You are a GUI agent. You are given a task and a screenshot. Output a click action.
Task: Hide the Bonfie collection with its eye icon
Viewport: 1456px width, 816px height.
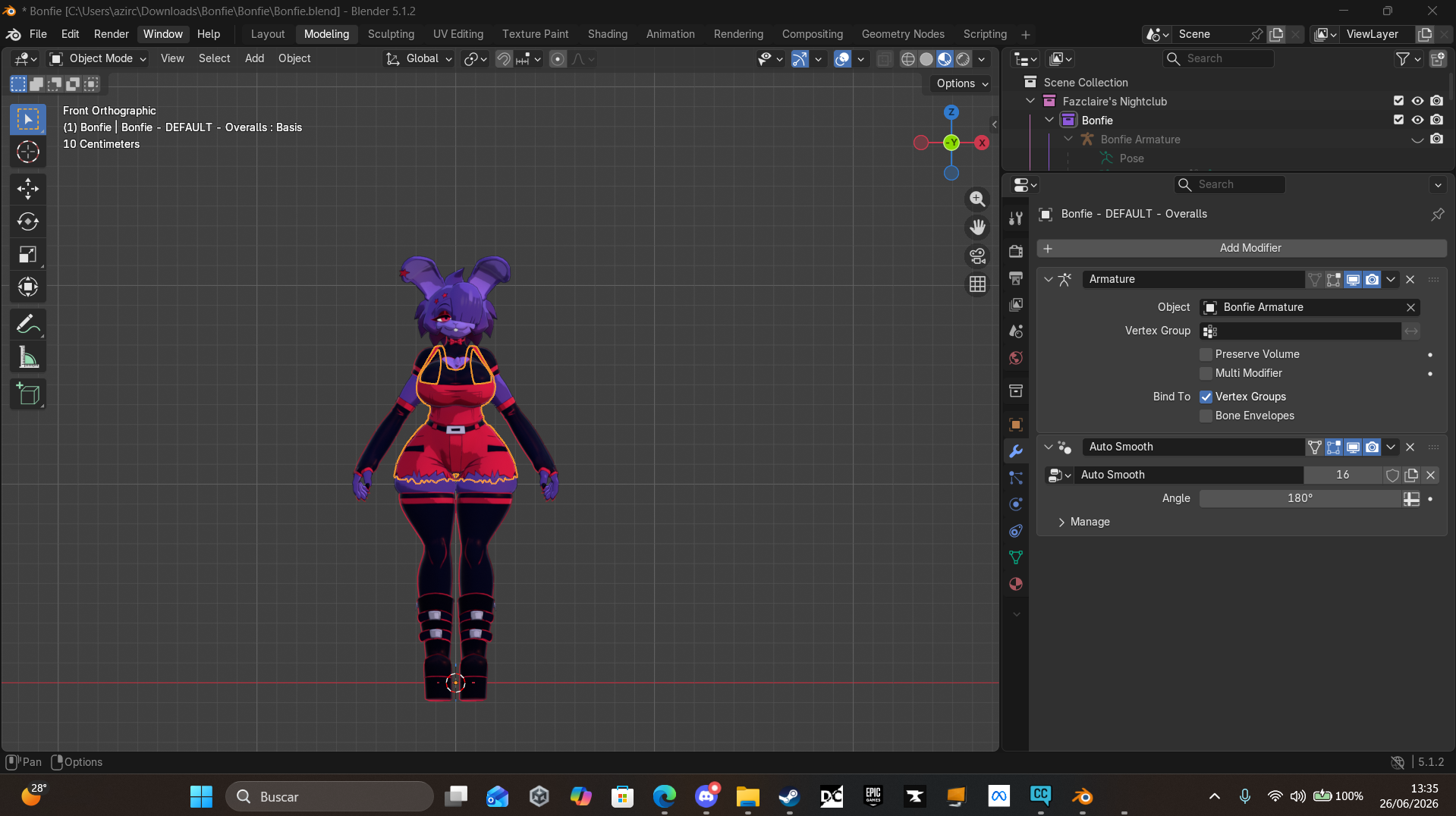(1417, 120)
